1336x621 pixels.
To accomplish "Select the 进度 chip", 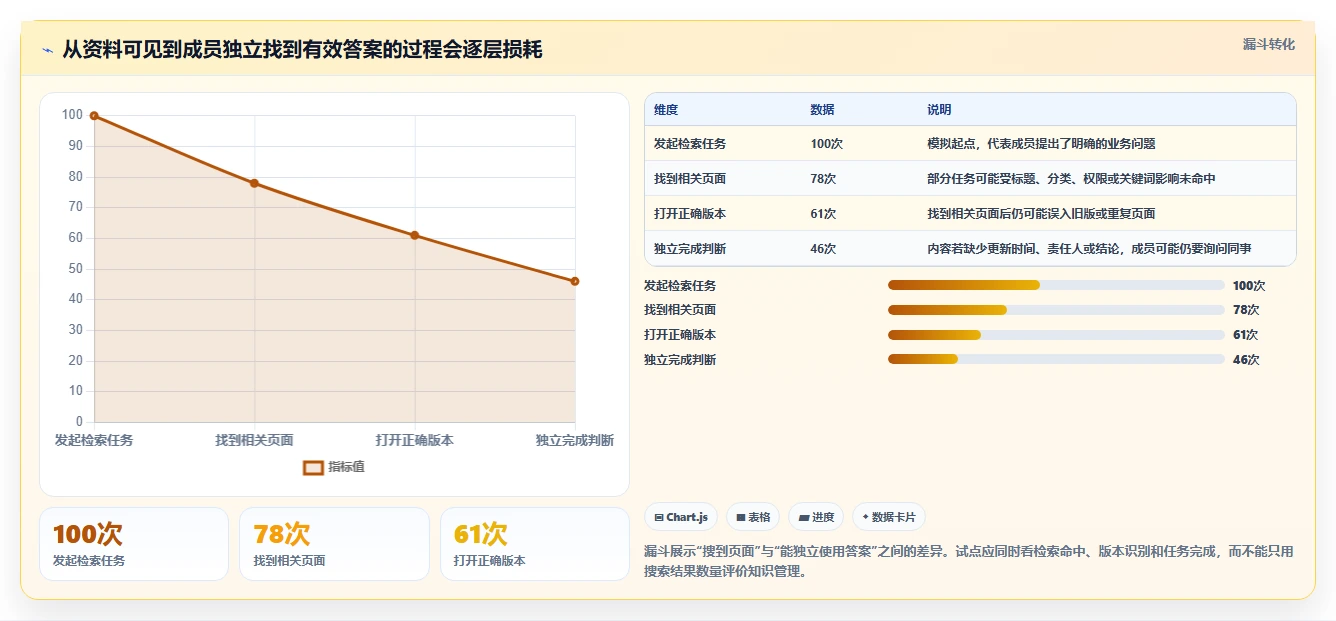I will pos(816,517).
